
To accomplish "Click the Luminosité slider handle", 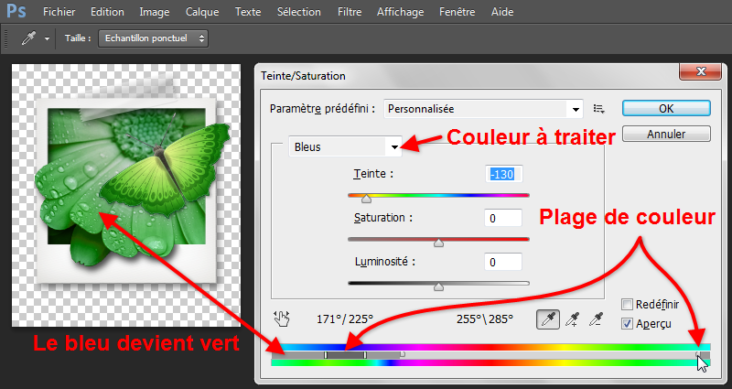I will (x=438, y=287).
